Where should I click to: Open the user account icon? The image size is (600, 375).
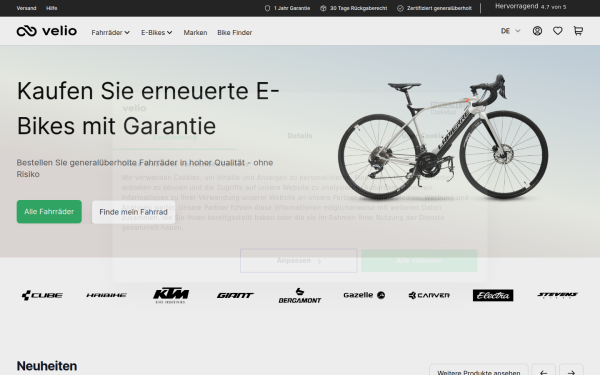coord(537,31)
